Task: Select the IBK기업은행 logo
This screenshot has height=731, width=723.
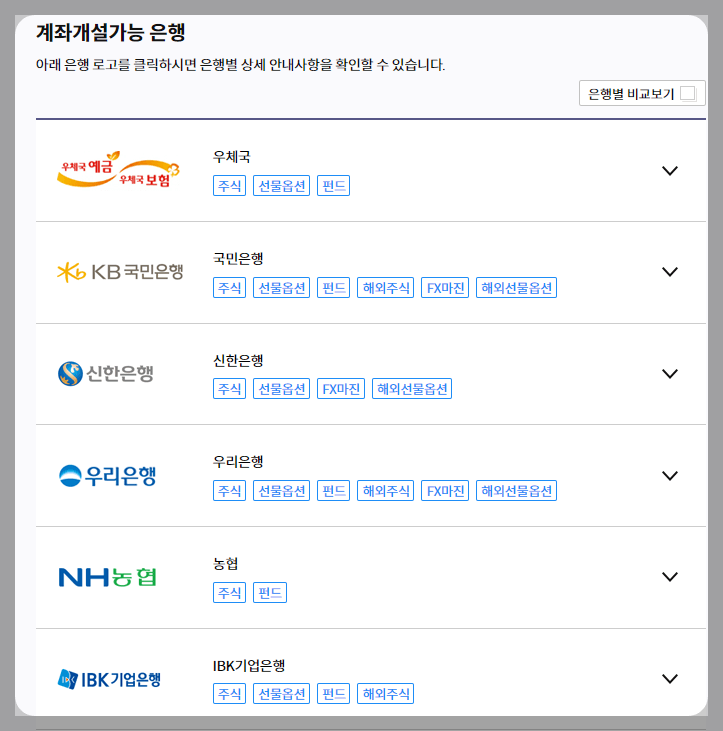Action: [x=109, y=679]
